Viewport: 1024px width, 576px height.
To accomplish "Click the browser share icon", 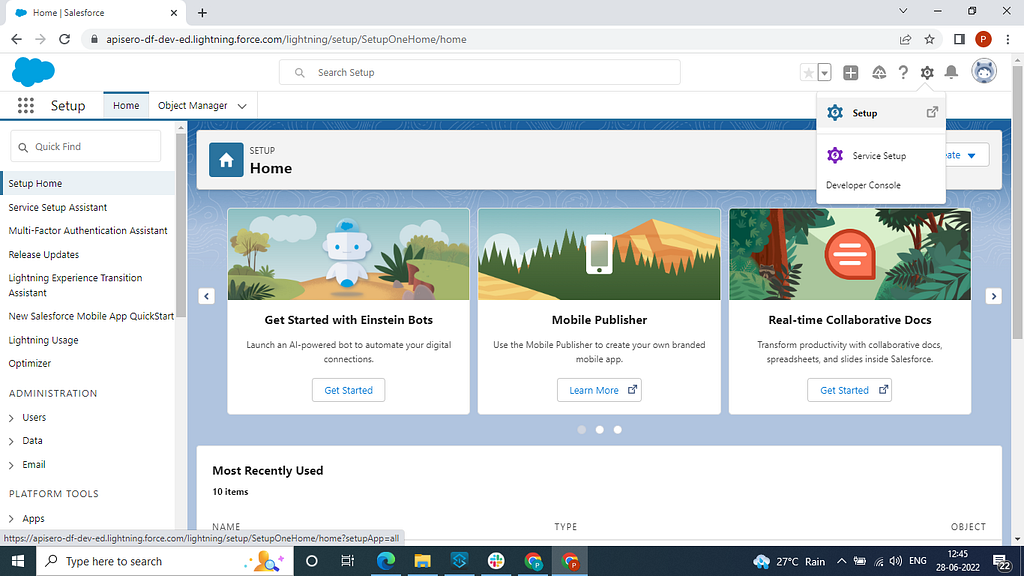I will pyautogui.click(x=905, y=39).
